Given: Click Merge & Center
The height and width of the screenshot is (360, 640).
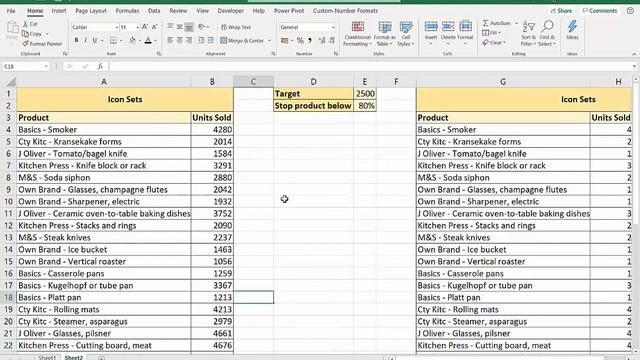Looking at the screenshot, I should click(x=242, y=40).
